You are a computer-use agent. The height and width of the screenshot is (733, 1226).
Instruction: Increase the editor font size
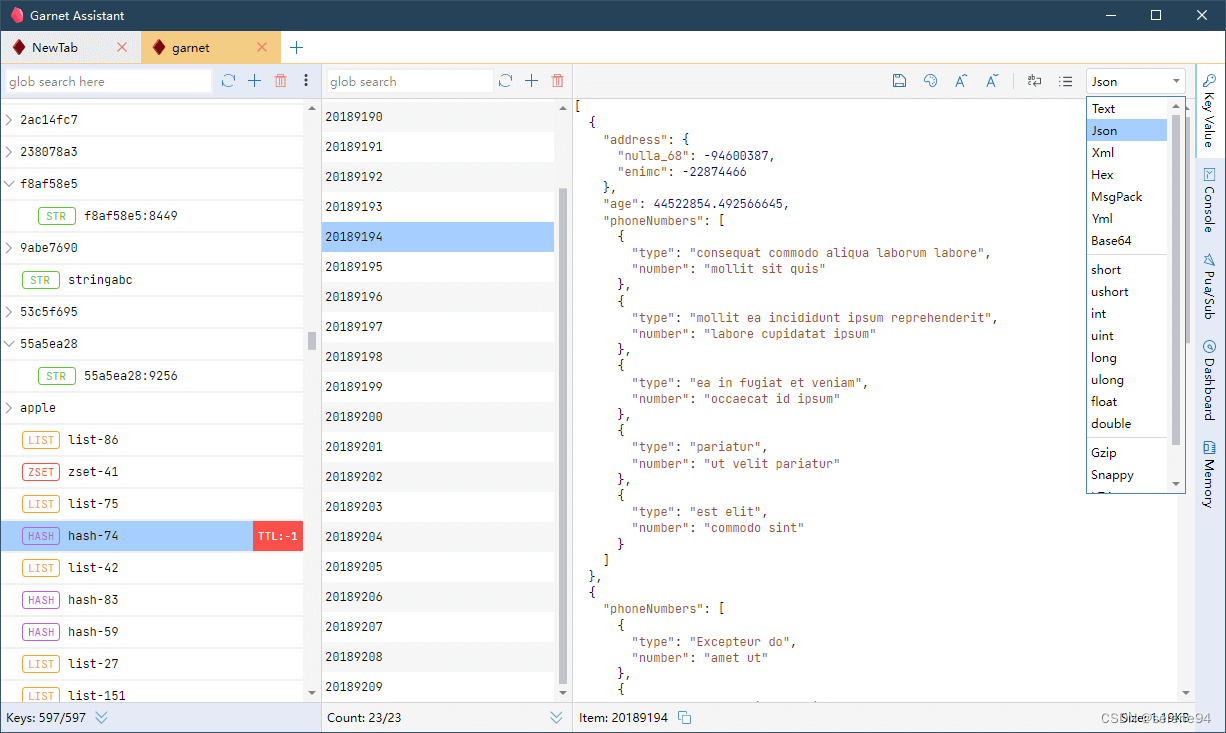(960, 81)
